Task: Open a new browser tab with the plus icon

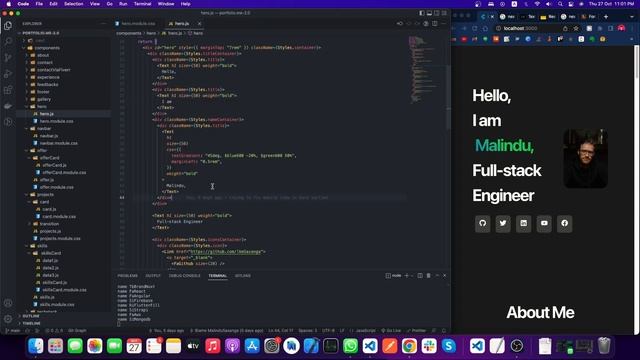Action: (x=606, y=16)
